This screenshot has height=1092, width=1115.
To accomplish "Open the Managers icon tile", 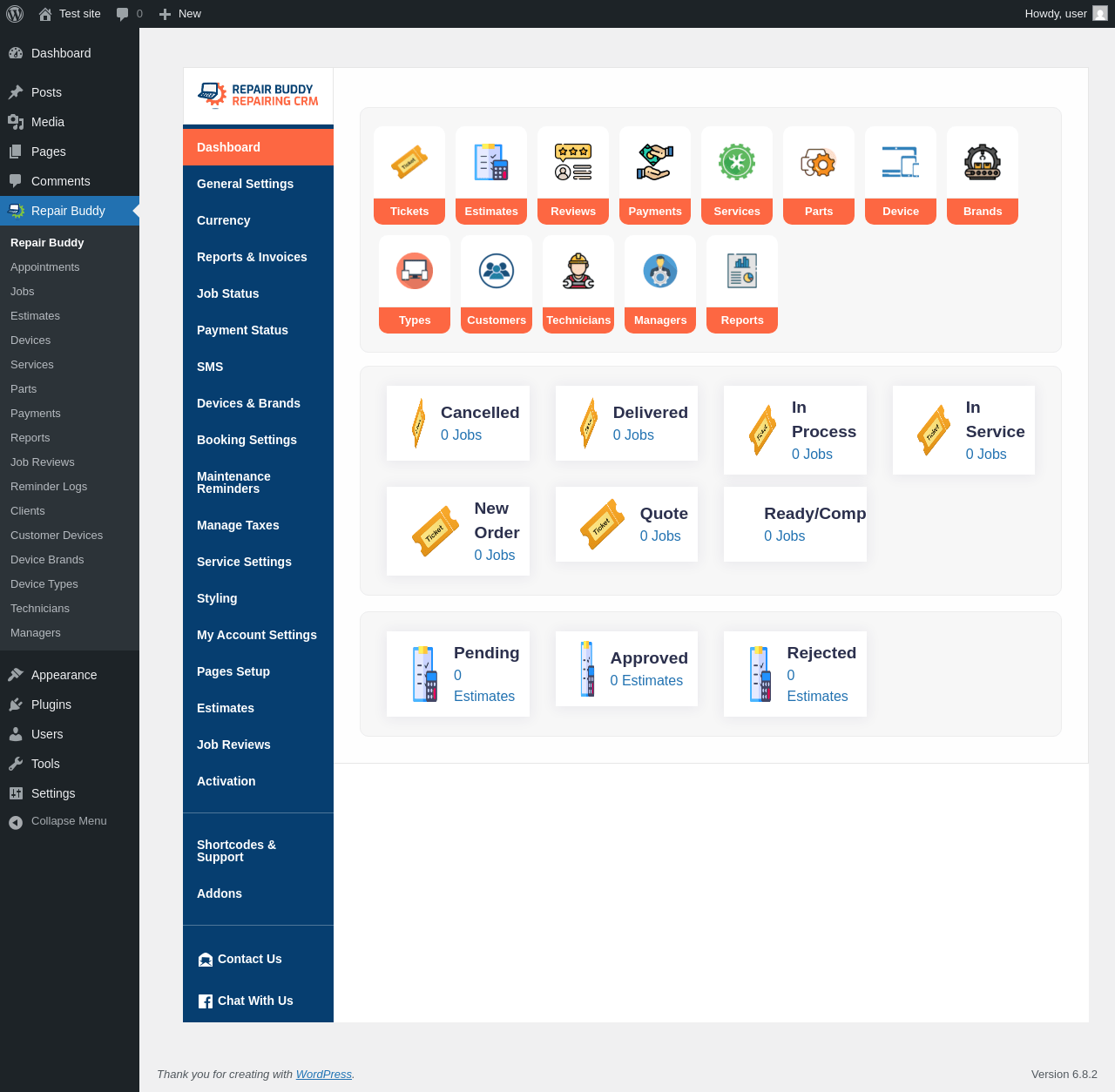I will click(x=660, y=284).
